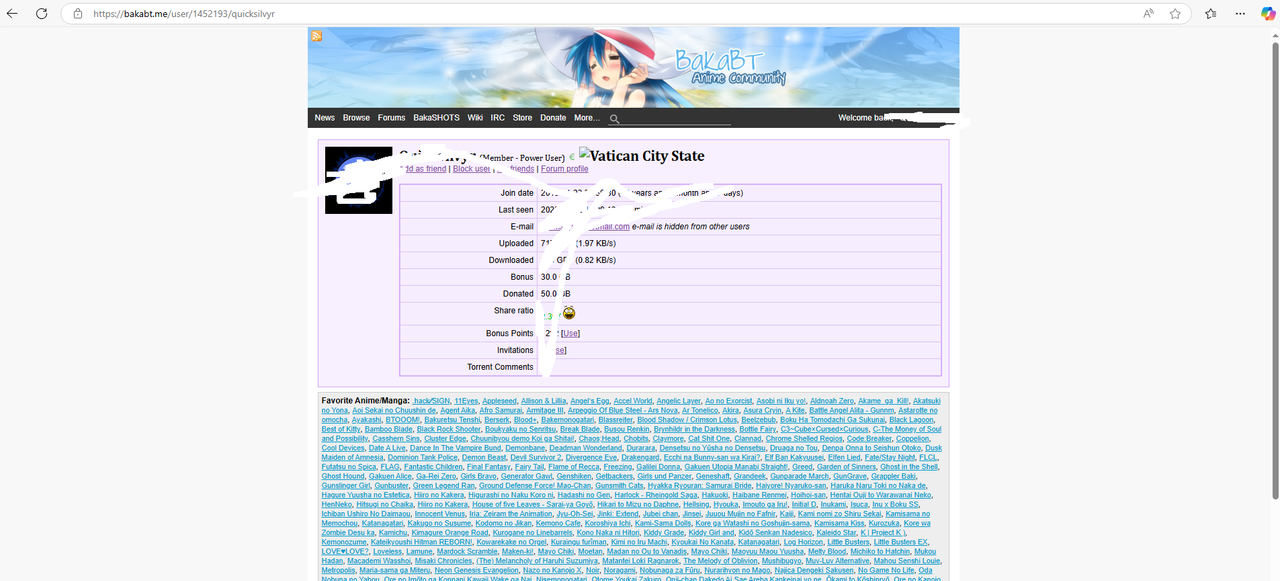
Task: Launch the Copilot icon in browser toolbar
Action: pyautogui.click(x=1267, y=14)
